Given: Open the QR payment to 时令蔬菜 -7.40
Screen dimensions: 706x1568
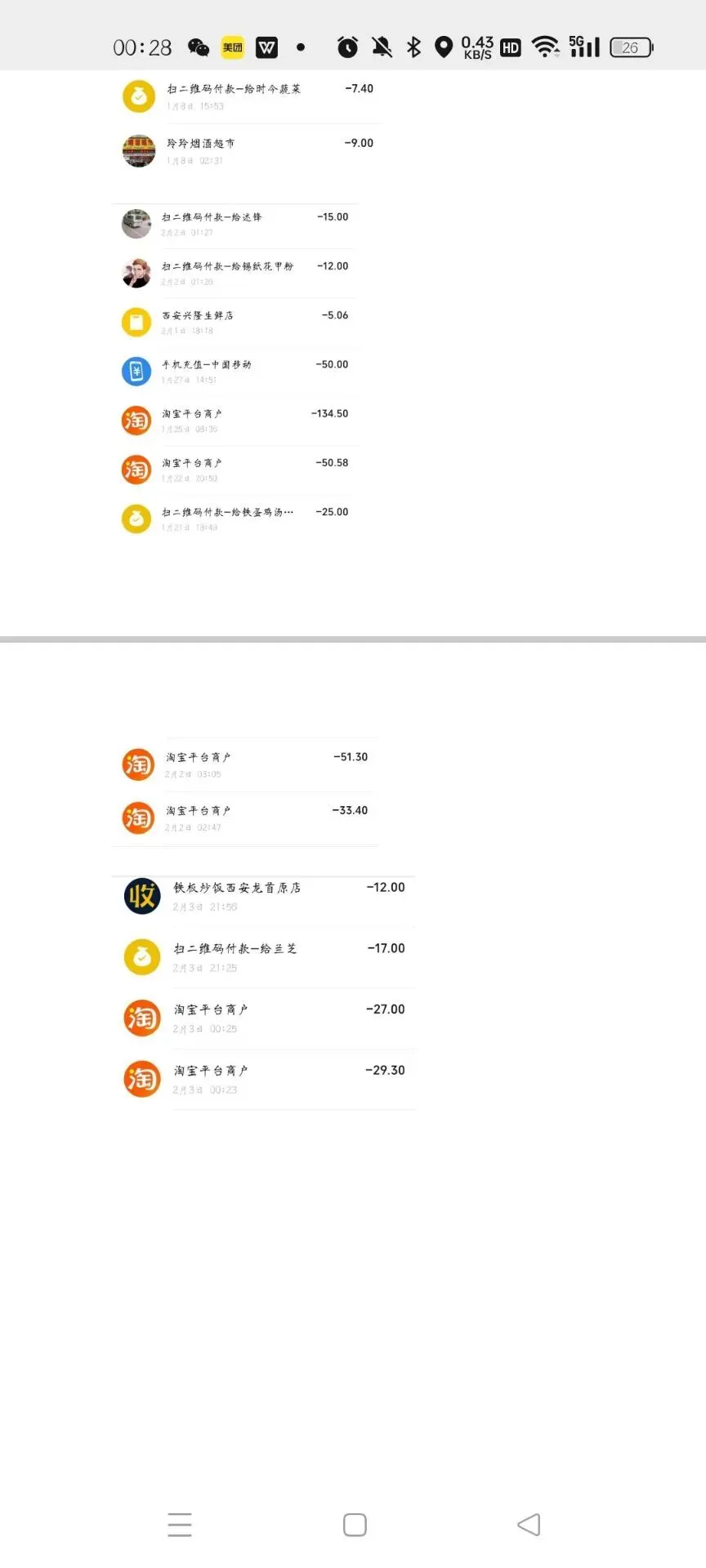Looking at the screenshot, I should [248, 96].
